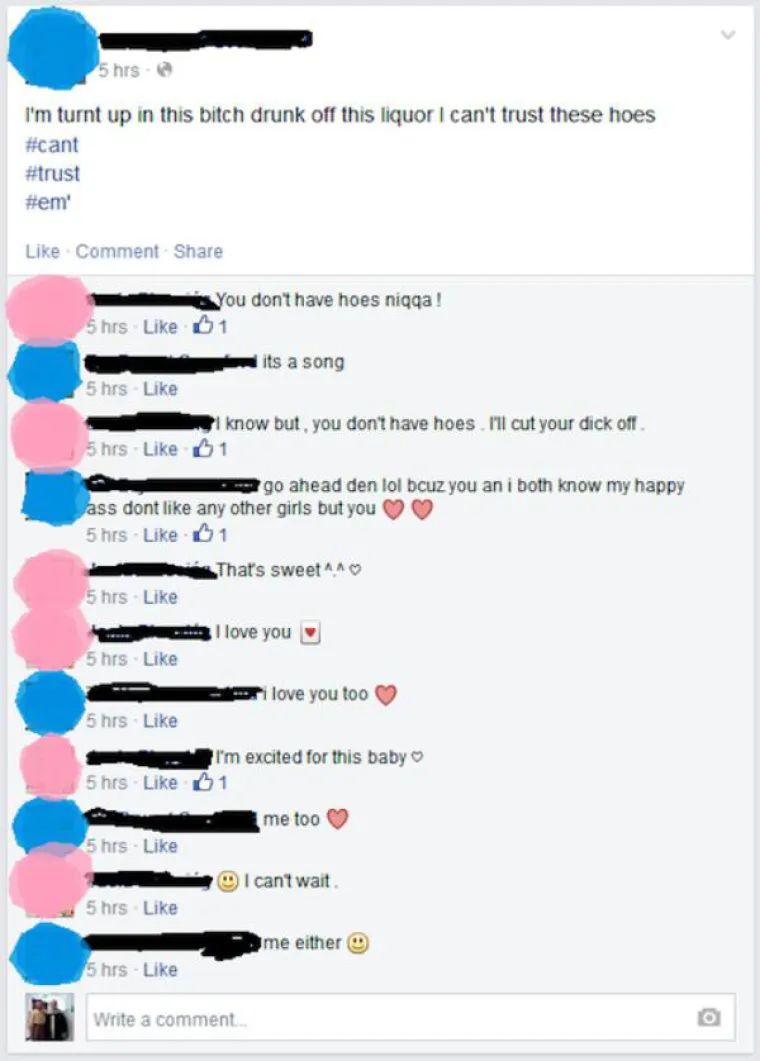
Task: Click Comment under the main post
Action: click(117, 251)
